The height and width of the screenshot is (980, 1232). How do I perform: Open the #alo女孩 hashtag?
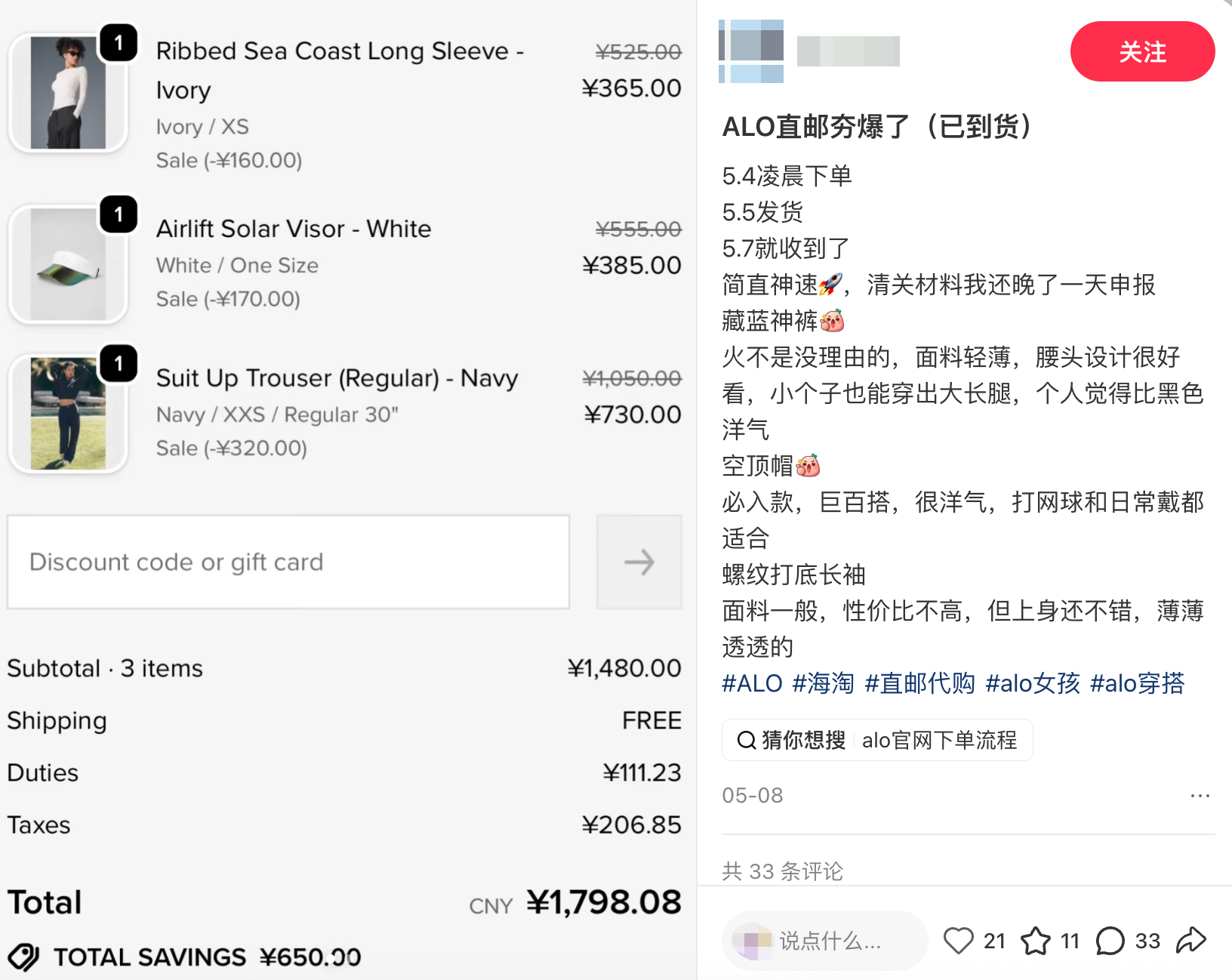pyautogui.click(x=1033, y=683)
